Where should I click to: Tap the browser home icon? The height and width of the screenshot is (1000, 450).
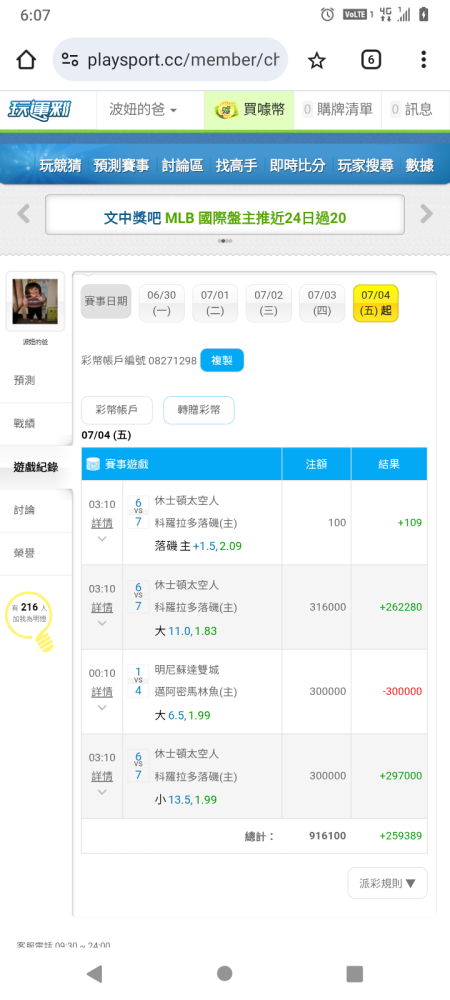[26, 60]
